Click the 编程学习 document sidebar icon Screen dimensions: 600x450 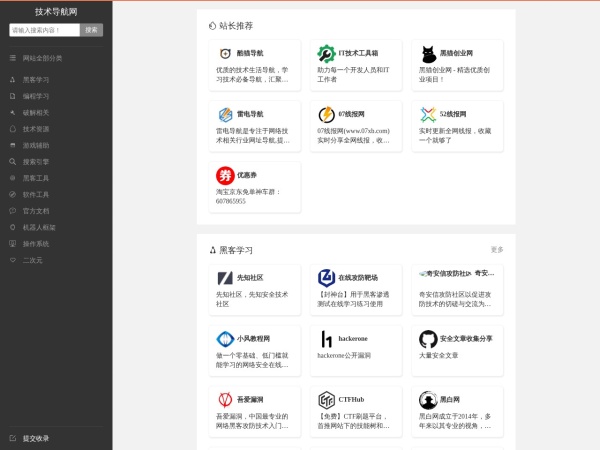[13, 96]
